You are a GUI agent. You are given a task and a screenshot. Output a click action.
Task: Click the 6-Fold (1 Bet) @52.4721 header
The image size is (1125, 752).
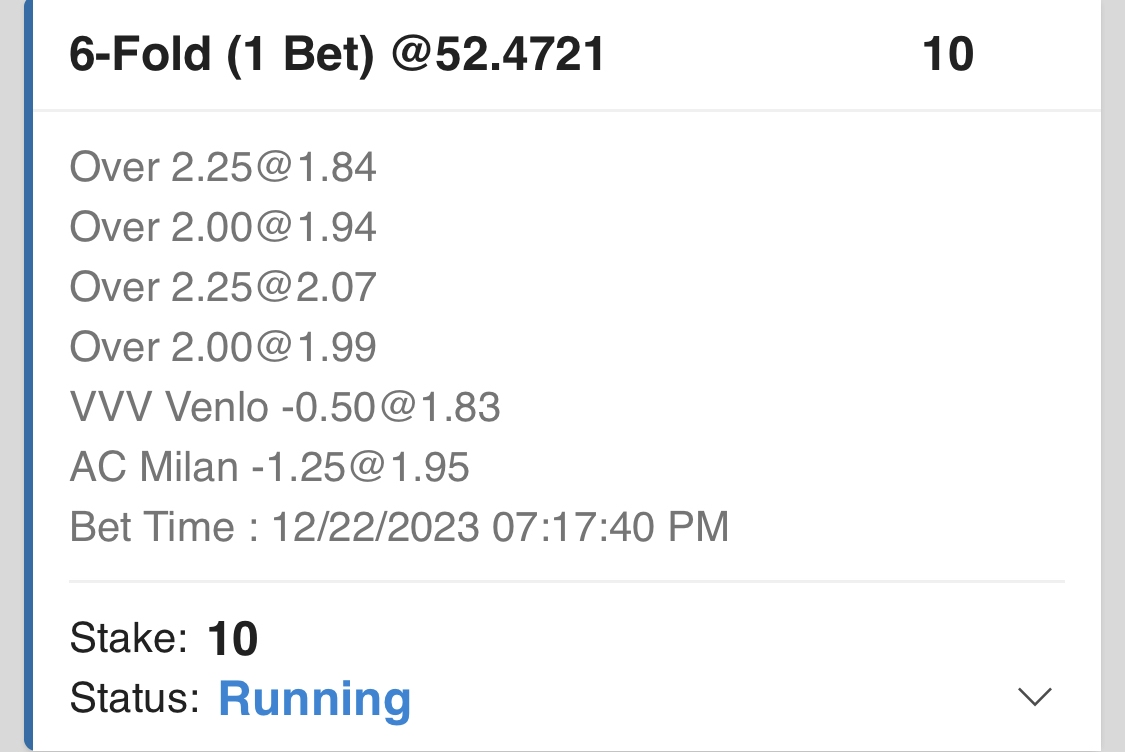coord(337,54)
